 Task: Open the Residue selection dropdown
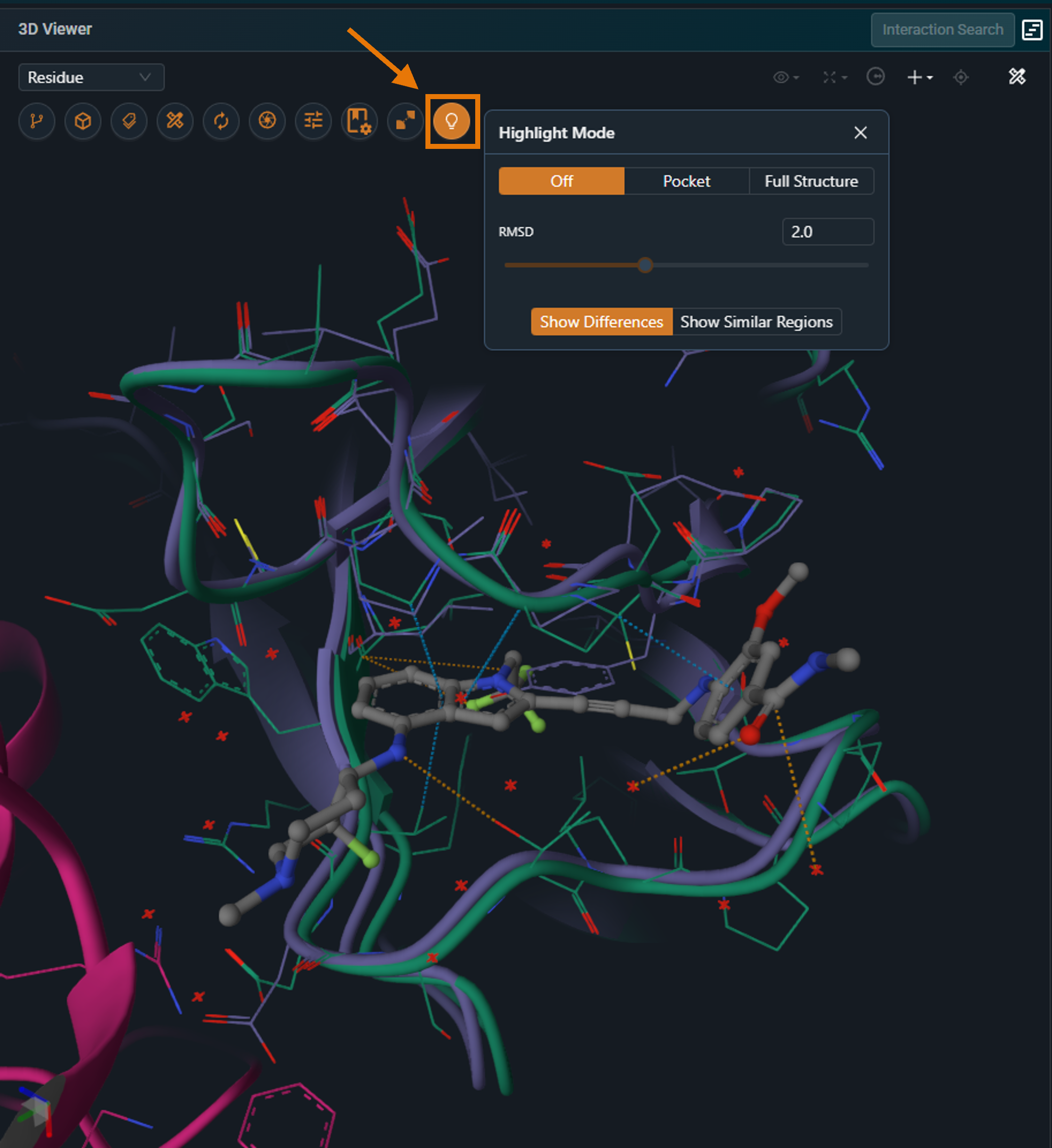pyautogui.click(x=91, y=77)
